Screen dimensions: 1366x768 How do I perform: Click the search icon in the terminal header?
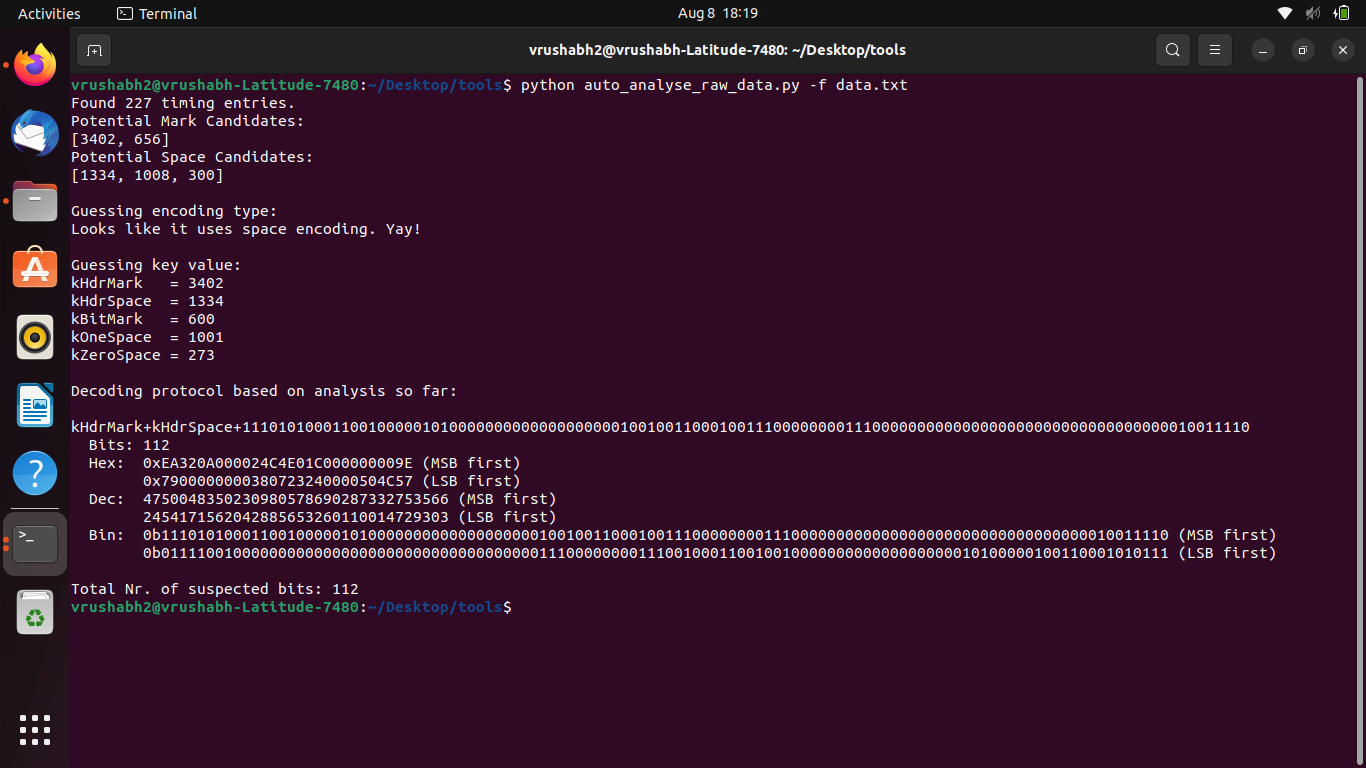[1172, 49]
